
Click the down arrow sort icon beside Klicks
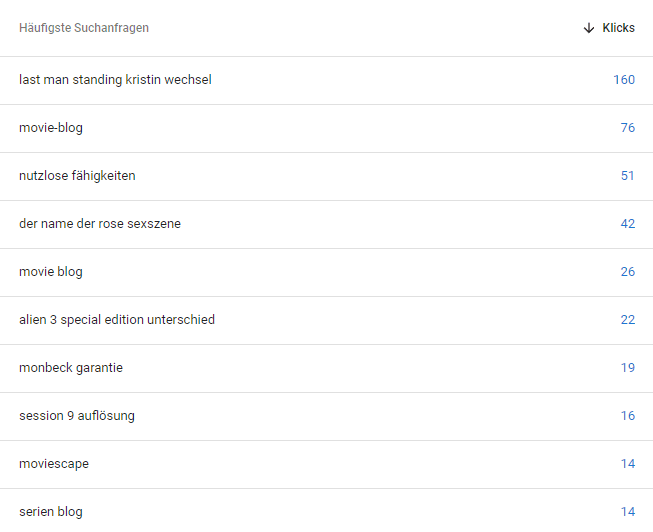[x=589, y=28]
